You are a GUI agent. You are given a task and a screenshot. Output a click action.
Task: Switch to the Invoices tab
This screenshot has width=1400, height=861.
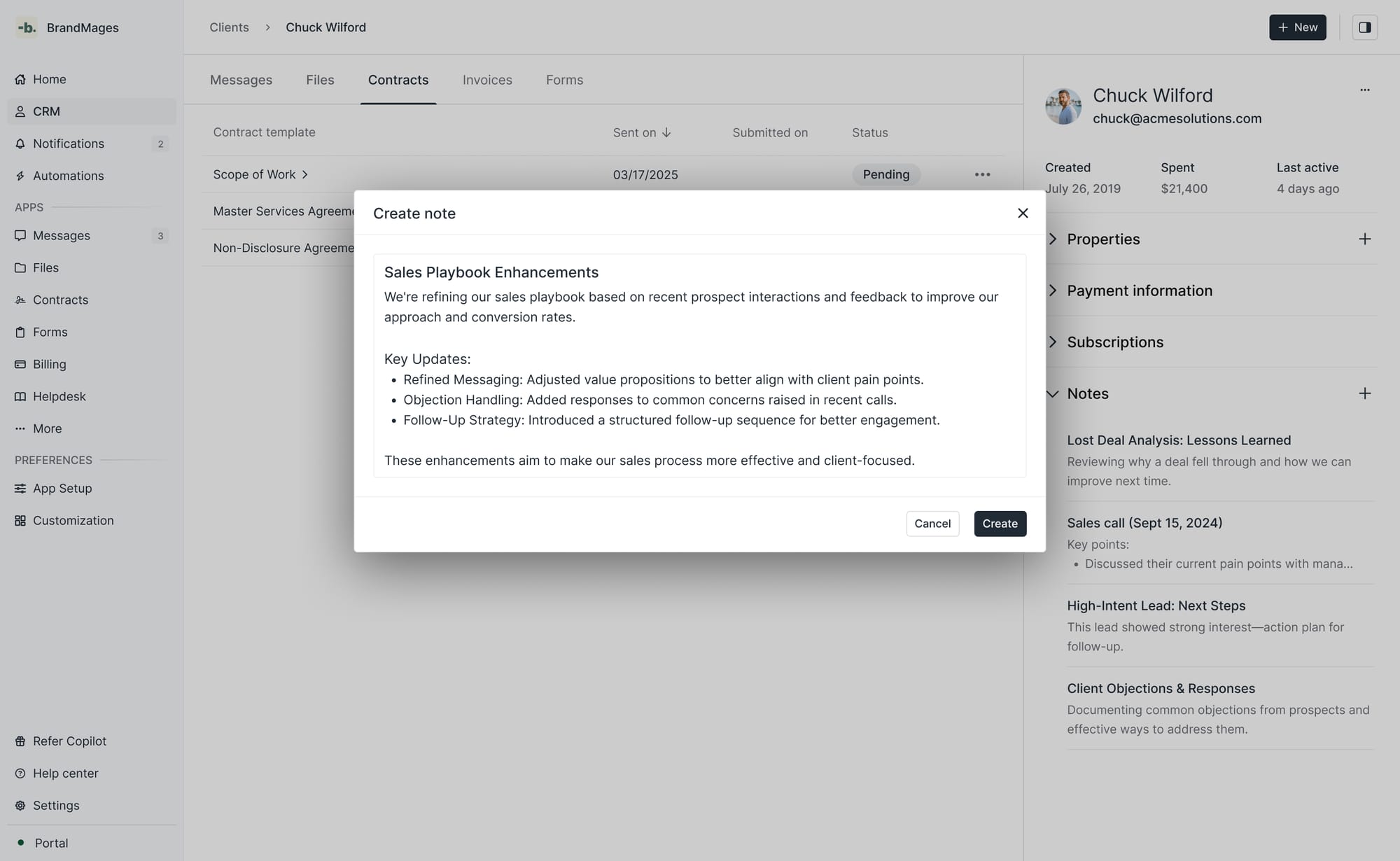pyautogui.click(x=487, y=80)
